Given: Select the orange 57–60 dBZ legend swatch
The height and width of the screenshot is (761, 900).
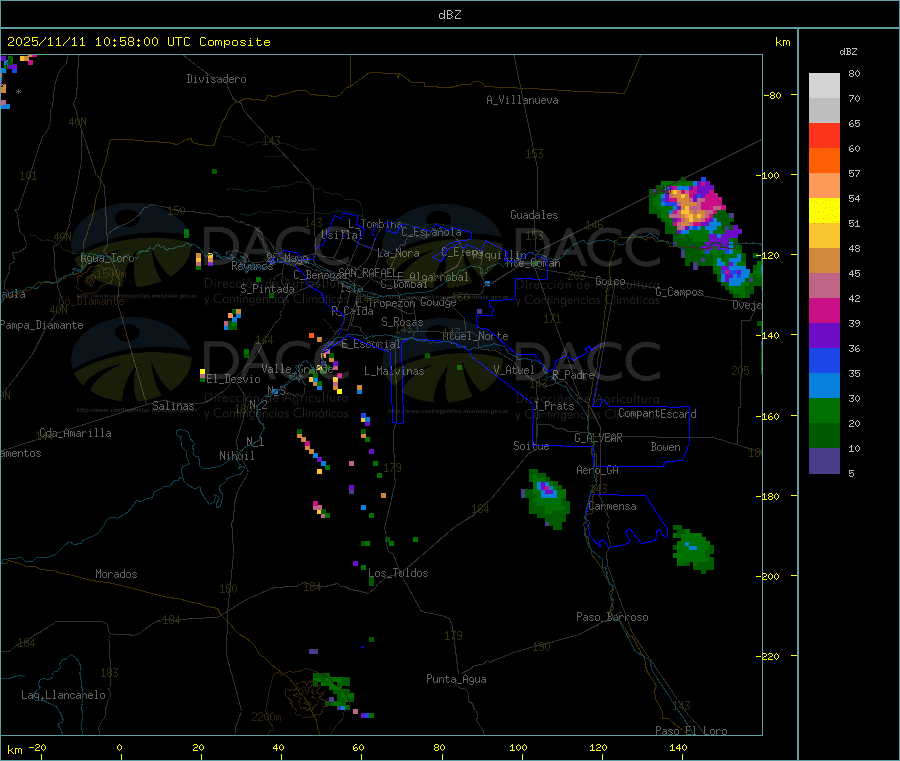Looking at the screenshot, I should tap(824, 161).
